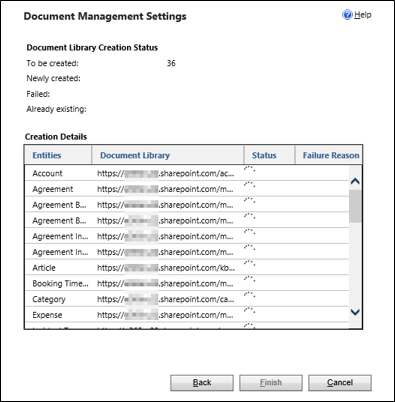Image resolution: width=395 pixels, height=402 pixels.
Task: Click the Account status loading spinner
Action: pos(249,169)
